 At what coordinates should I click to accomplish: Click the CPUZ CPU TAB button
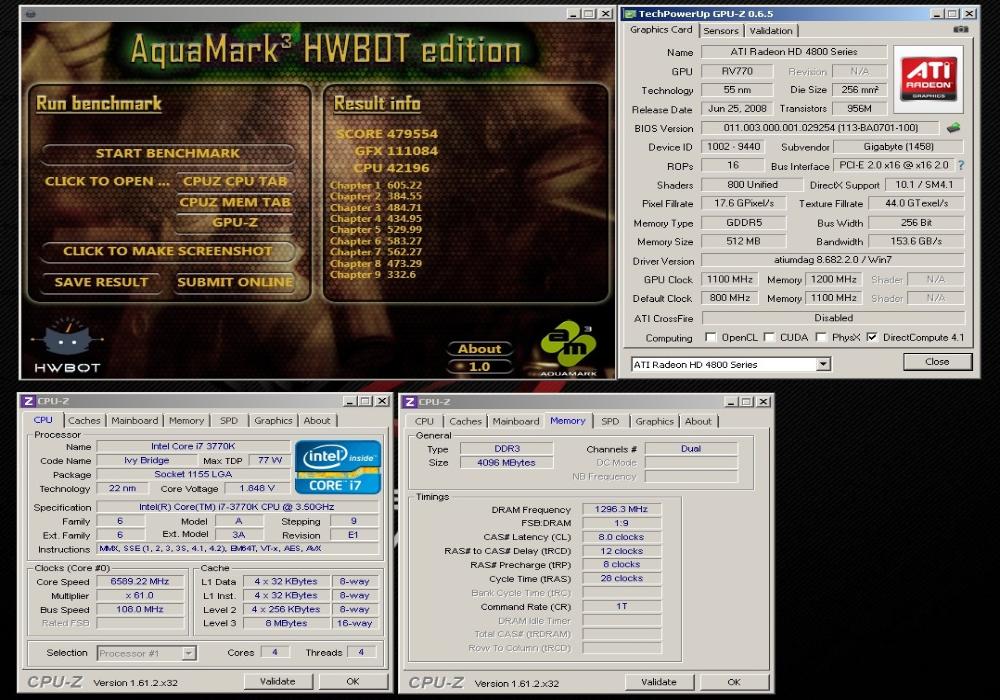coord(235,181)
